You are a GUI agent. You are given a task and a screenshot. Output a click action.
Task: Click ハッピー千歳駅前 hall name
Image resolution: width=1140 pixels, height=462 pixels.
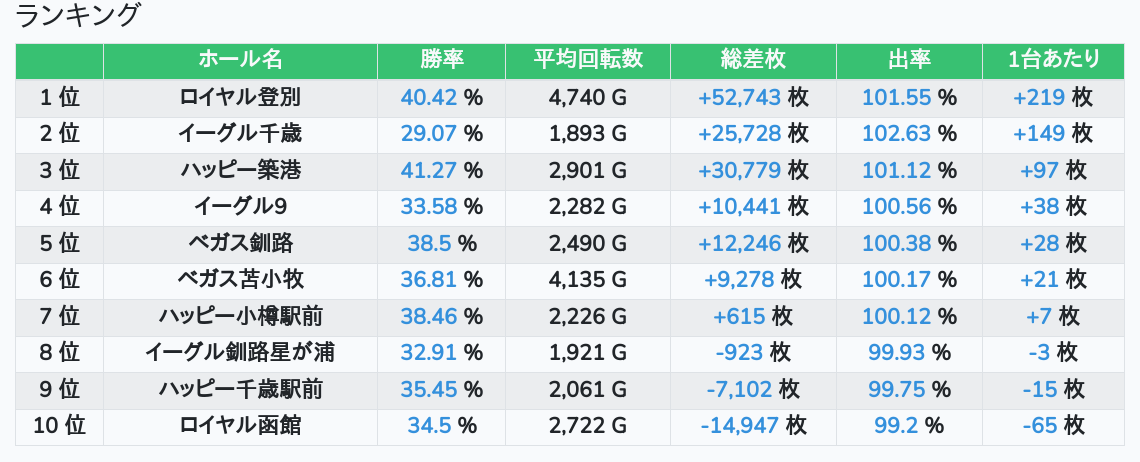pos(240,389)
